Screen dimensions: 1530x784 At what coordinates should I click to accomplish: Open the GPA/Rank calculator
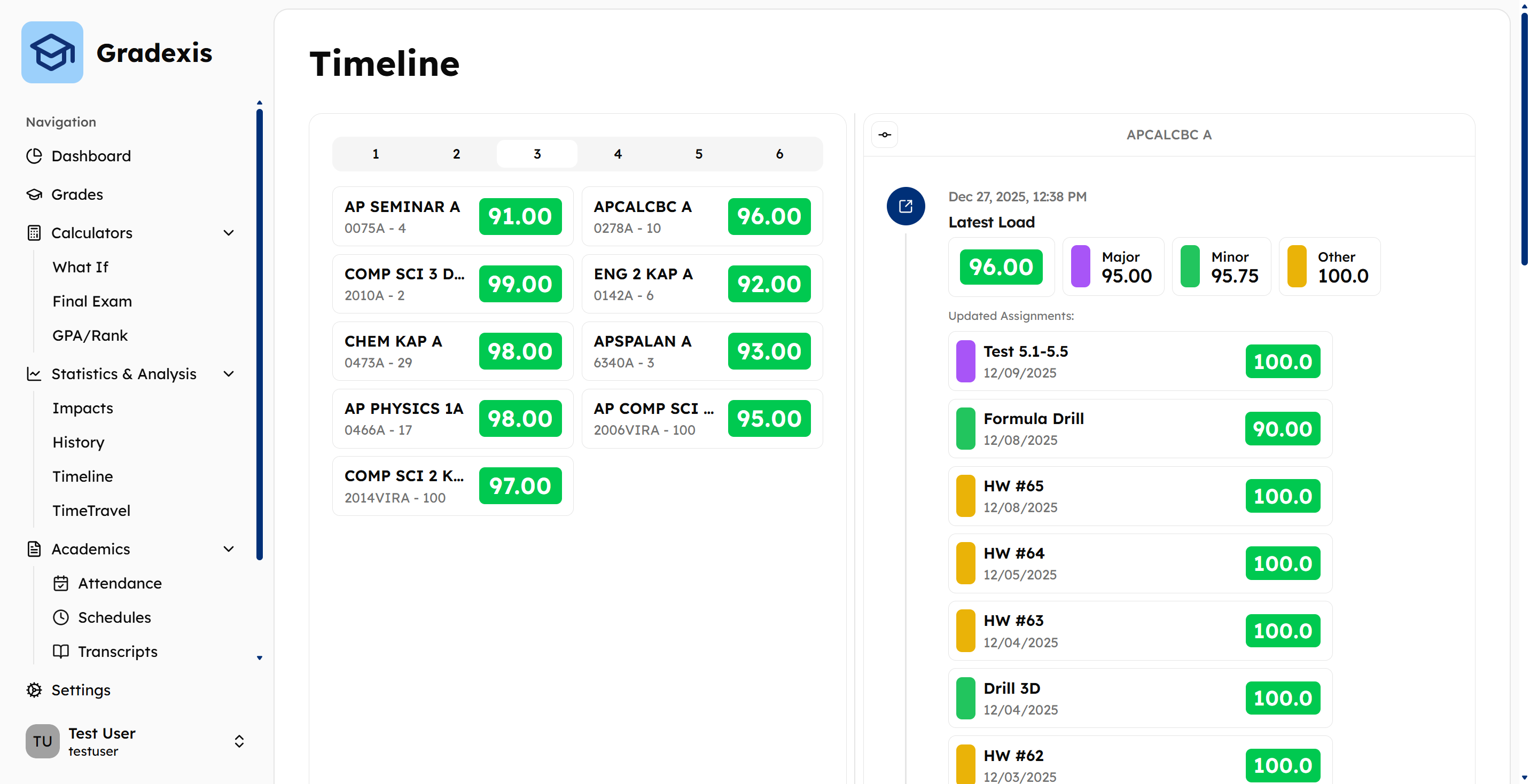(90, 335)
